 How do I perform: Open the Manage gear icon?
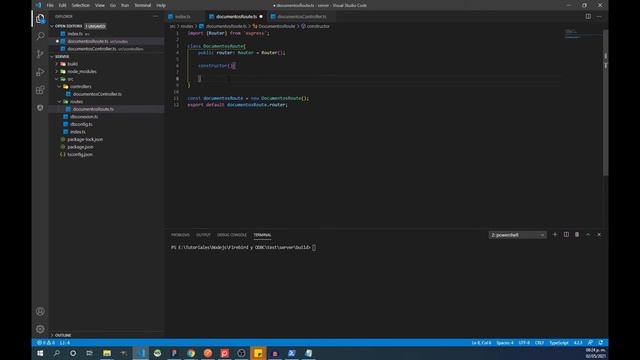click(40, 329)
